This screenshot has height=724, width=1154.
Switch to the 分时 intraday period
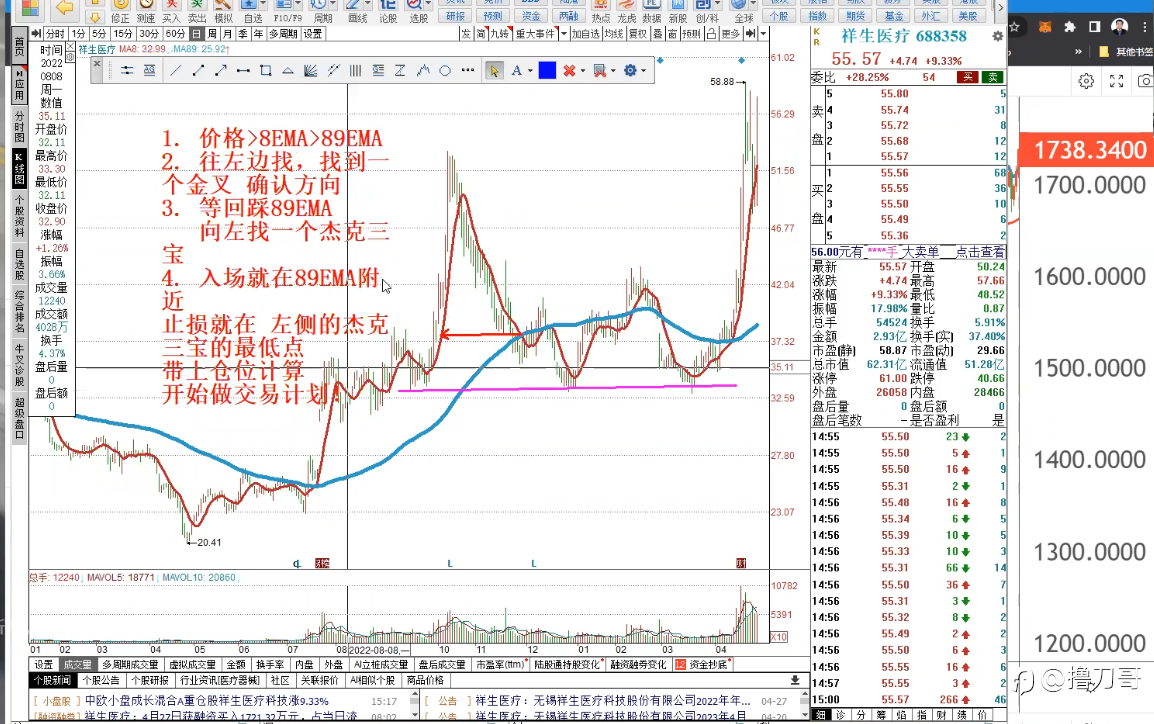click(55, 34)
